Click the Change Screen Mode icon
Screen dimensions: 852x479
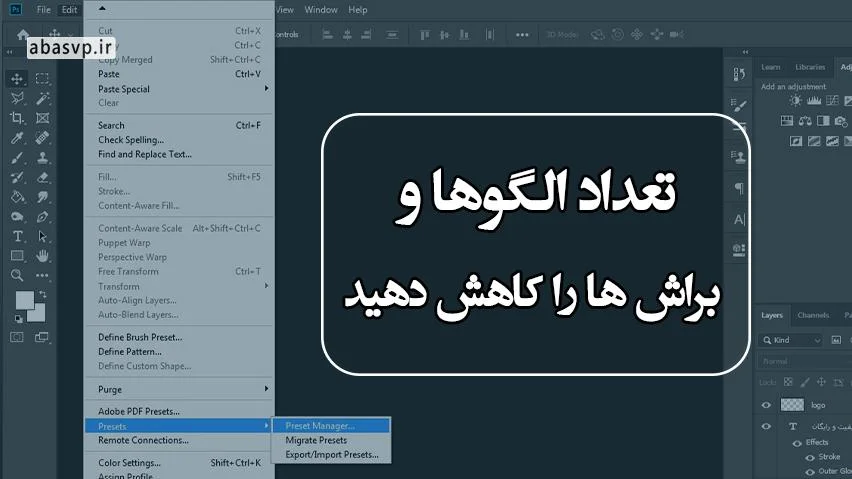(42, 337)
